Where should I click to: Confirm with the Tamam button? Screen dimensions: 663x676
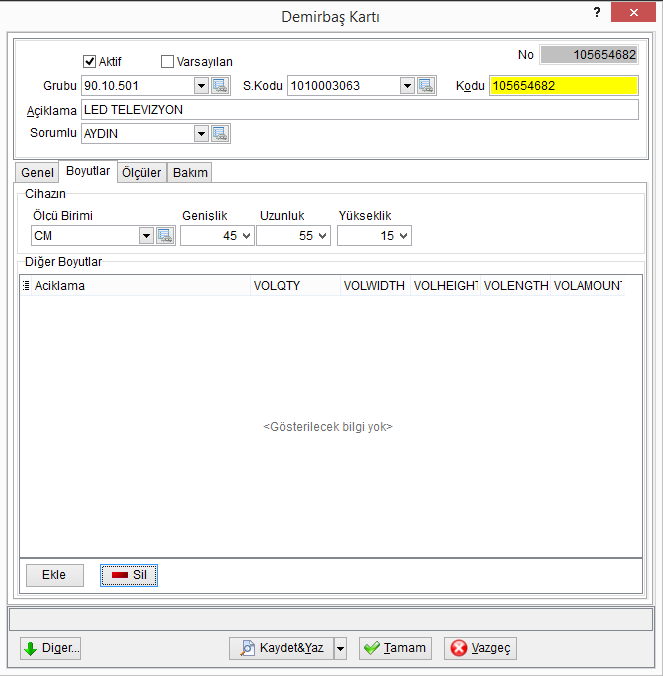coord(395,648)
